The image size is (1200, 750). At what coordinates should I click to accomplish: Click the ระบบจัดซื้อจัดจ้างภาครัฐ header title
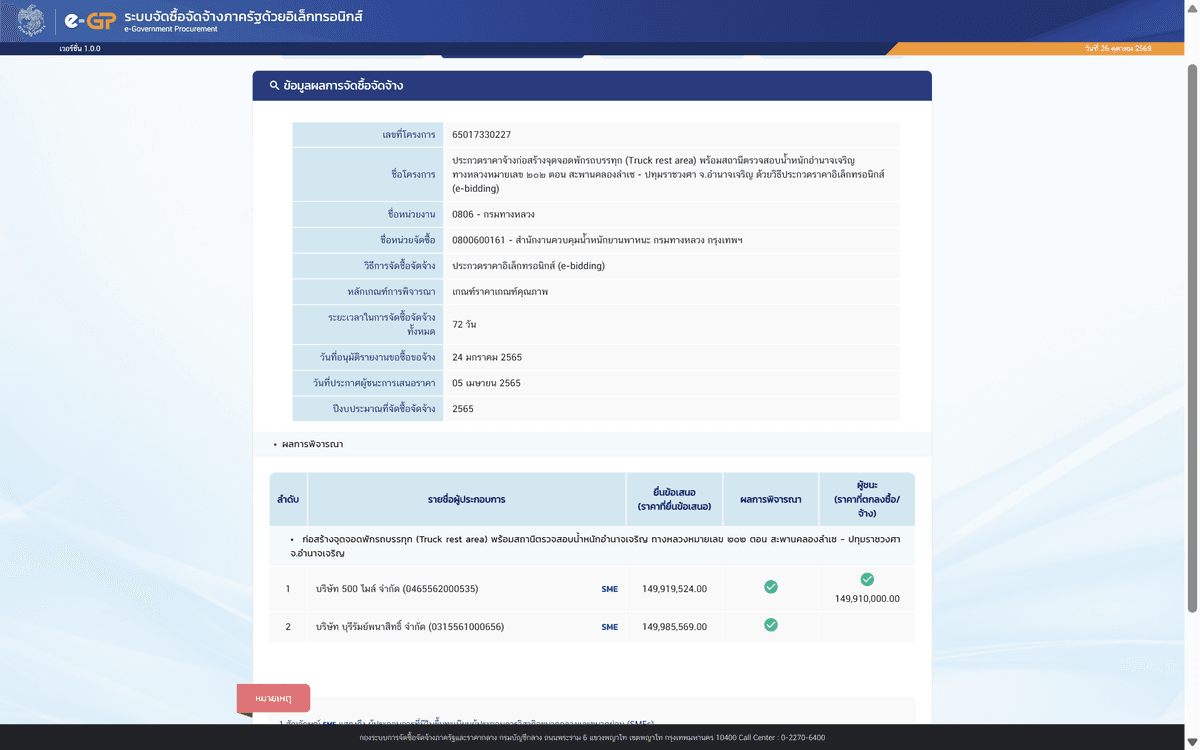click(244, 17)
